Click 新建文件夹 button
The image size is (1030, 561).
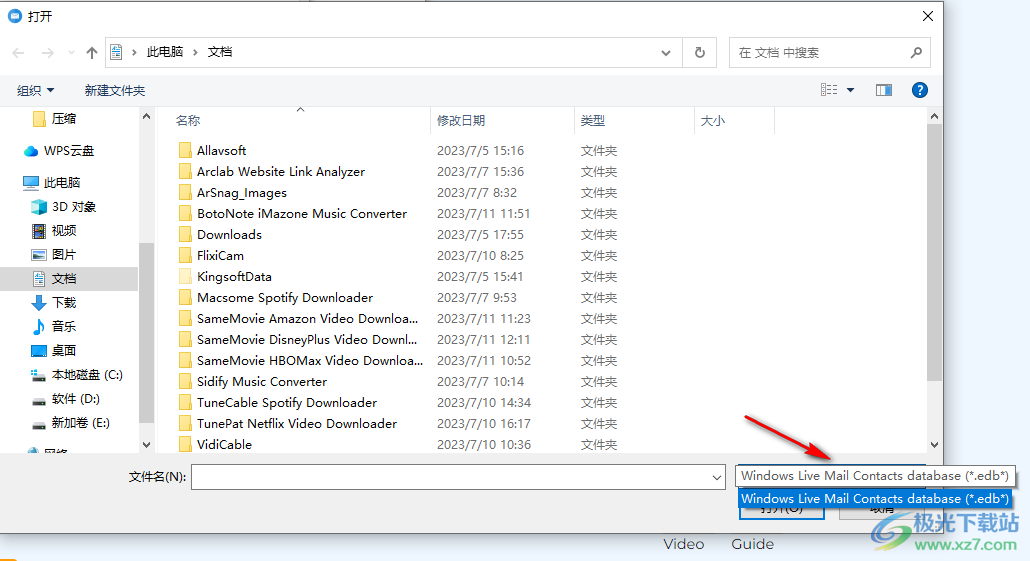pos(115,91)
